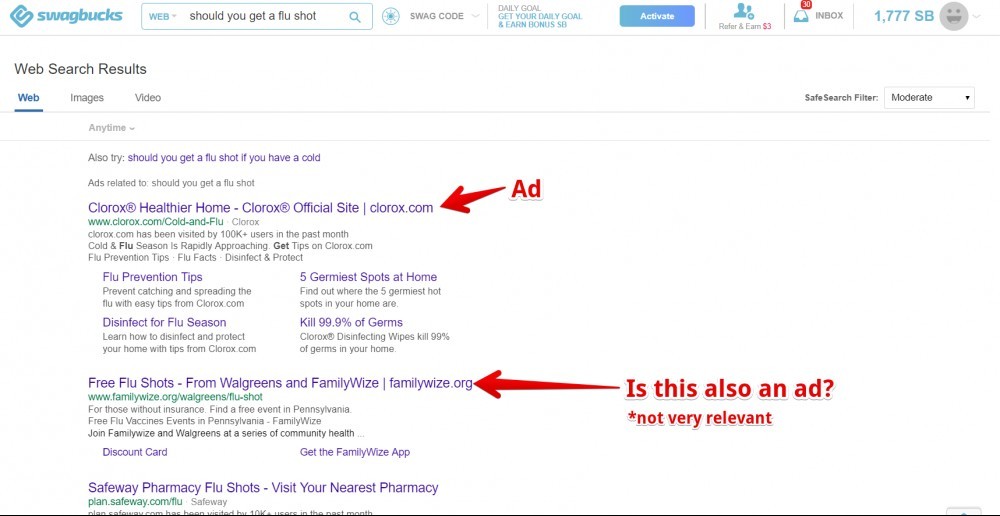Expand the Anytime time filter
Viewport: 1000px width, 516px height.
(x=112, y=128)
